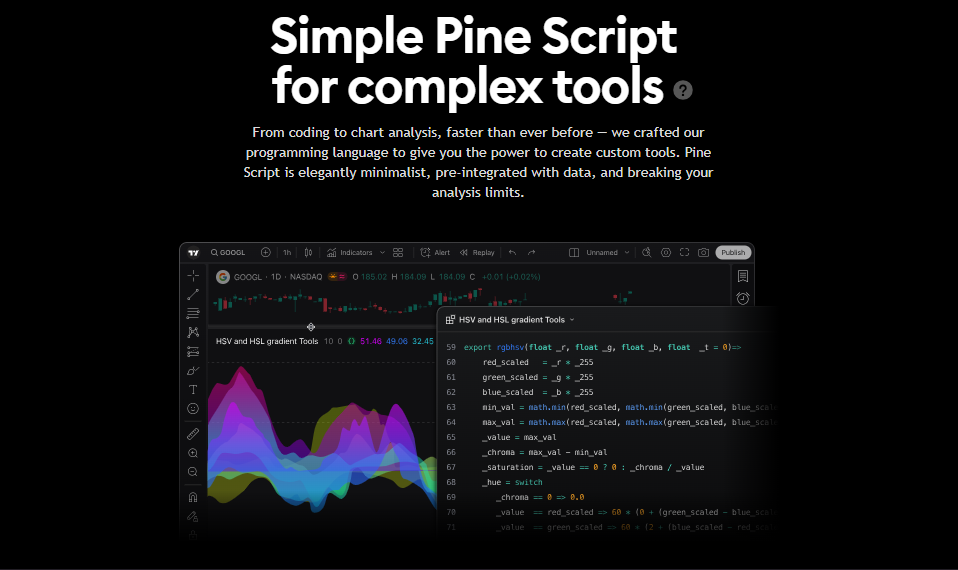Image resolution: width=958 pixels, height=570 pixels.
Task: Click the pane separator move handle
Action: [x=311, y=327]
